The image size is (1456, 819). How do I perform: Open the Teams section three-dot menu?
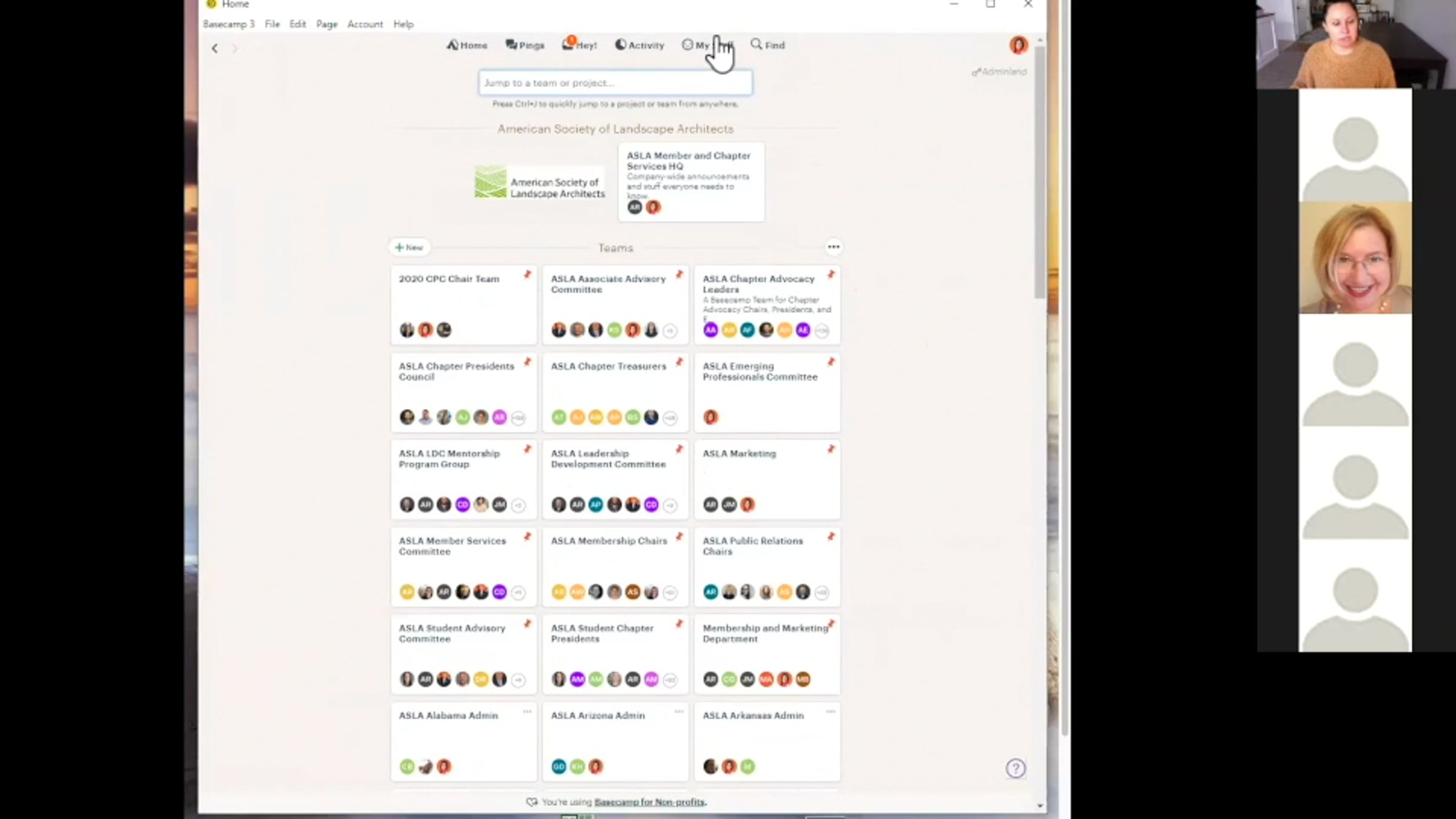pos(834,247)
